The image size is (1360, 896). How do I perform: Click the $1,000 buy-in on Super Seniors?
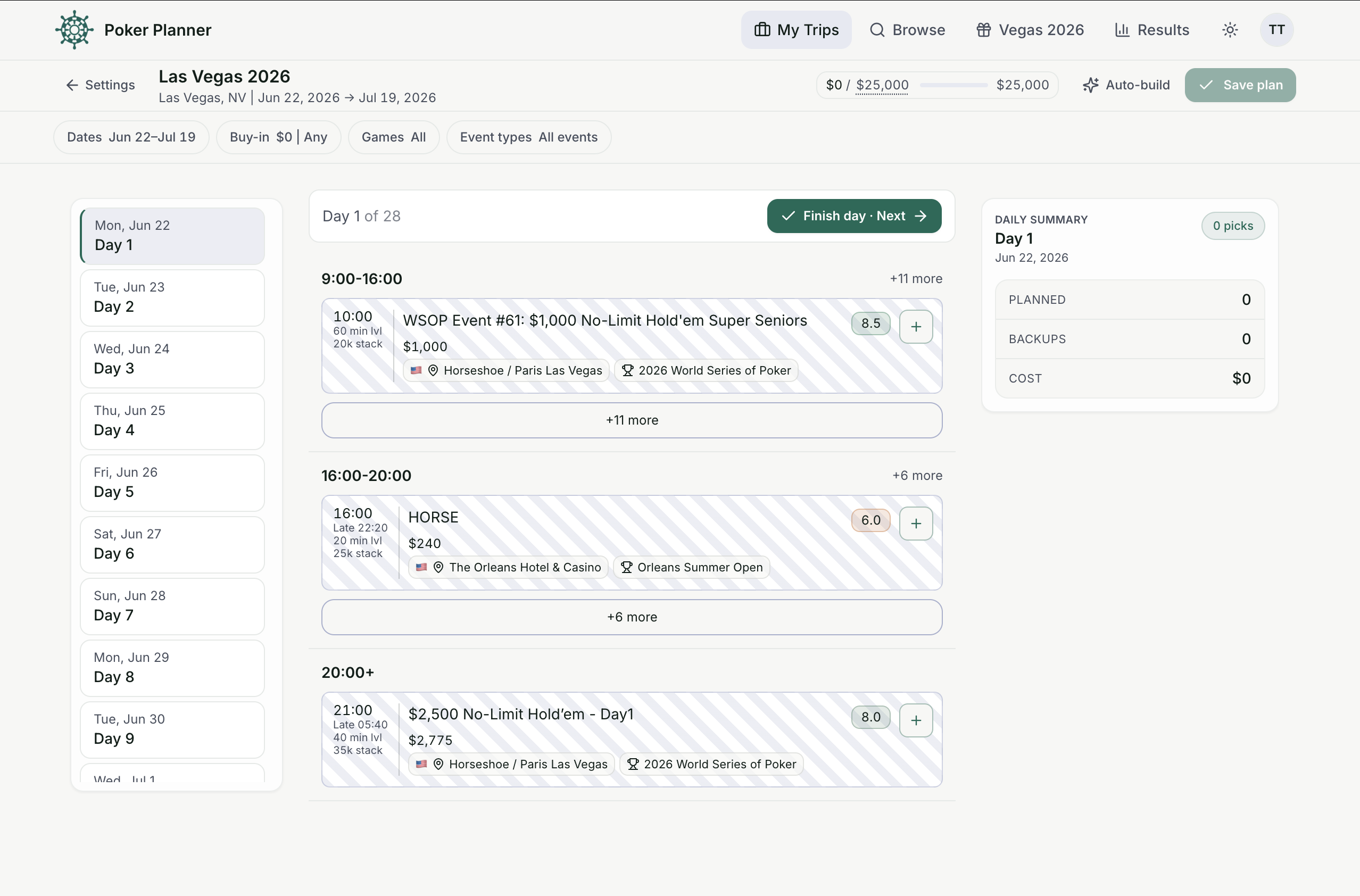click(425, 347)
